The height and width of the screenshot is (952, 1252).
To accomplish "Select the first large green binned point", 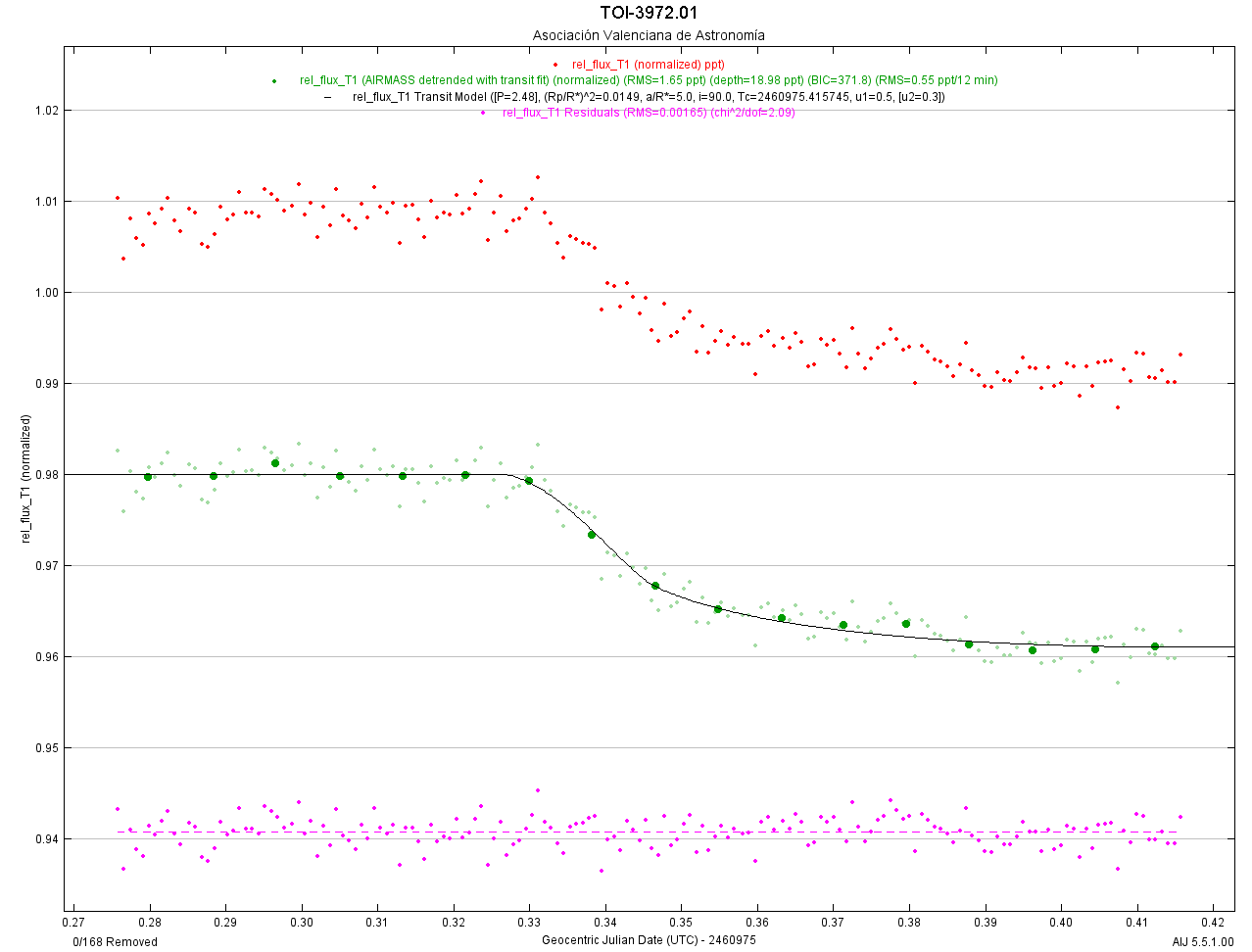I will (148, 477).
